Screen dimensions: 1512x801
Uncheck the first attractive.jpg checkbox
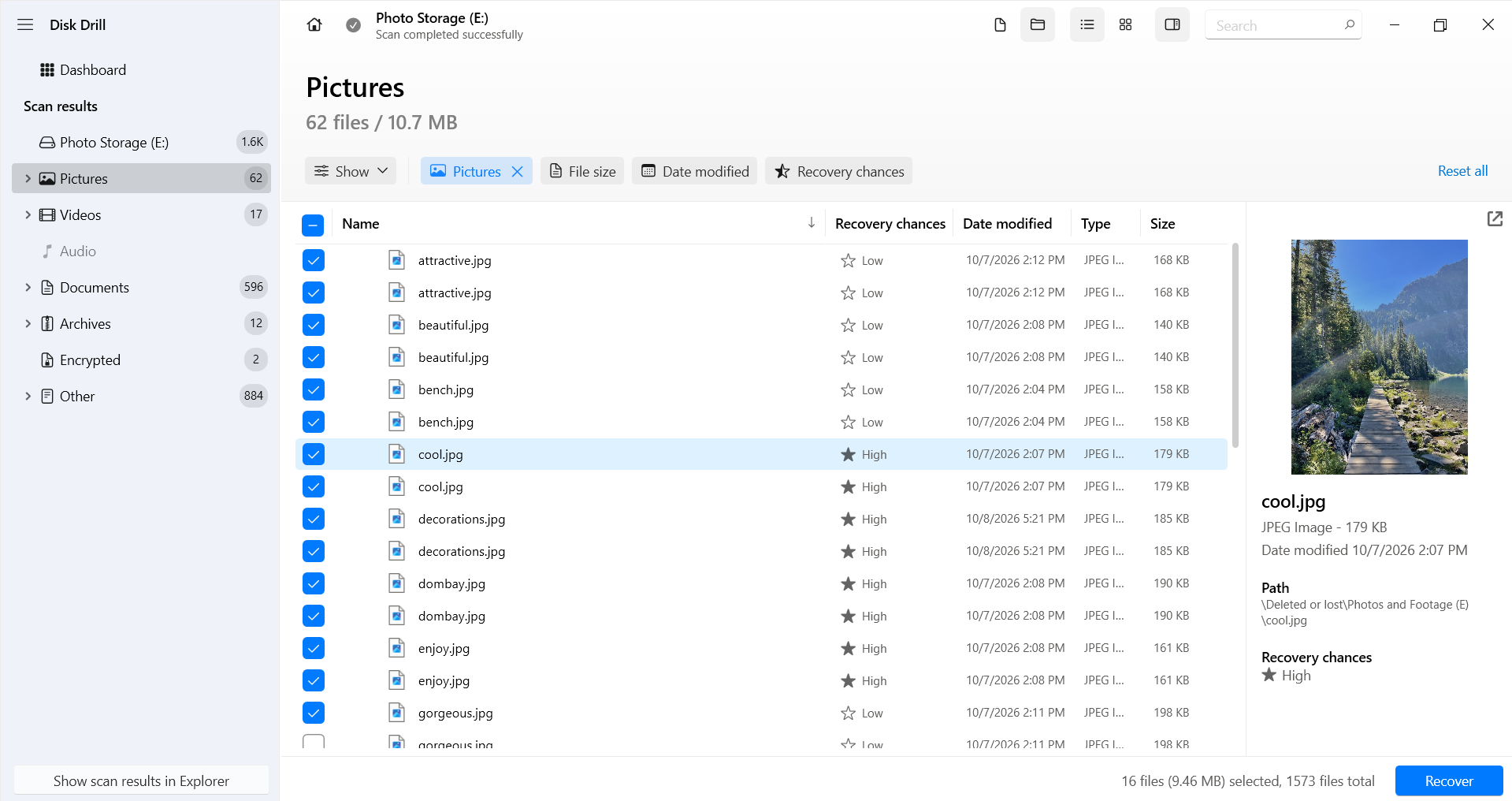click(314, 260)
